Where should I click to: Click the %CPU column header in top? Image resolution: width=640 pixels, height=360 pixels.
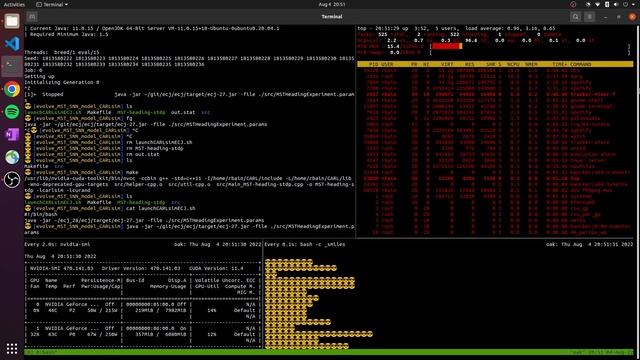pyautogui.click(x=513, y=64)
